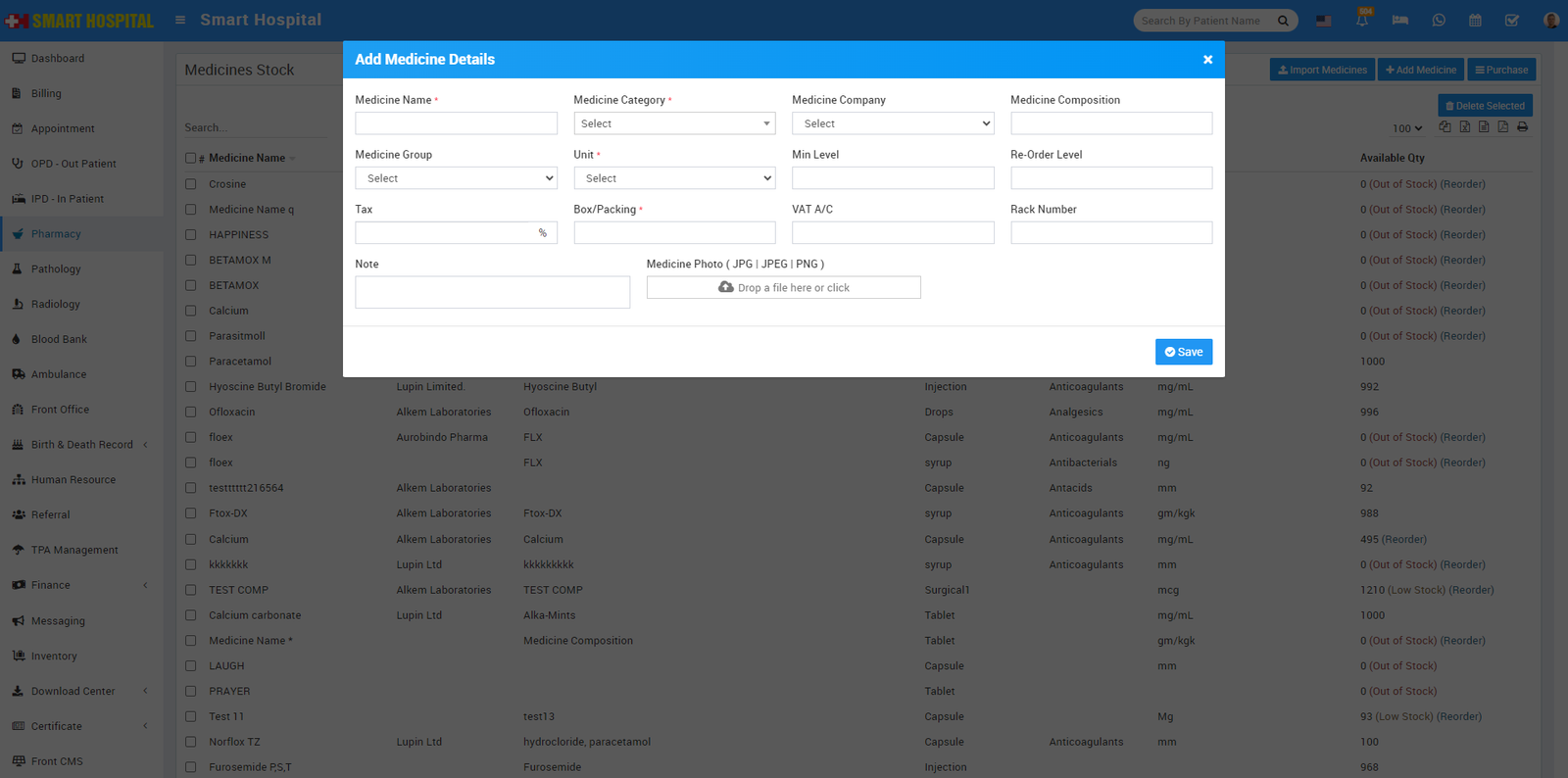The image size is (1568, 778).
Task: Open Blood Bank from the sidebar
Action: click(x=59, y=339)
